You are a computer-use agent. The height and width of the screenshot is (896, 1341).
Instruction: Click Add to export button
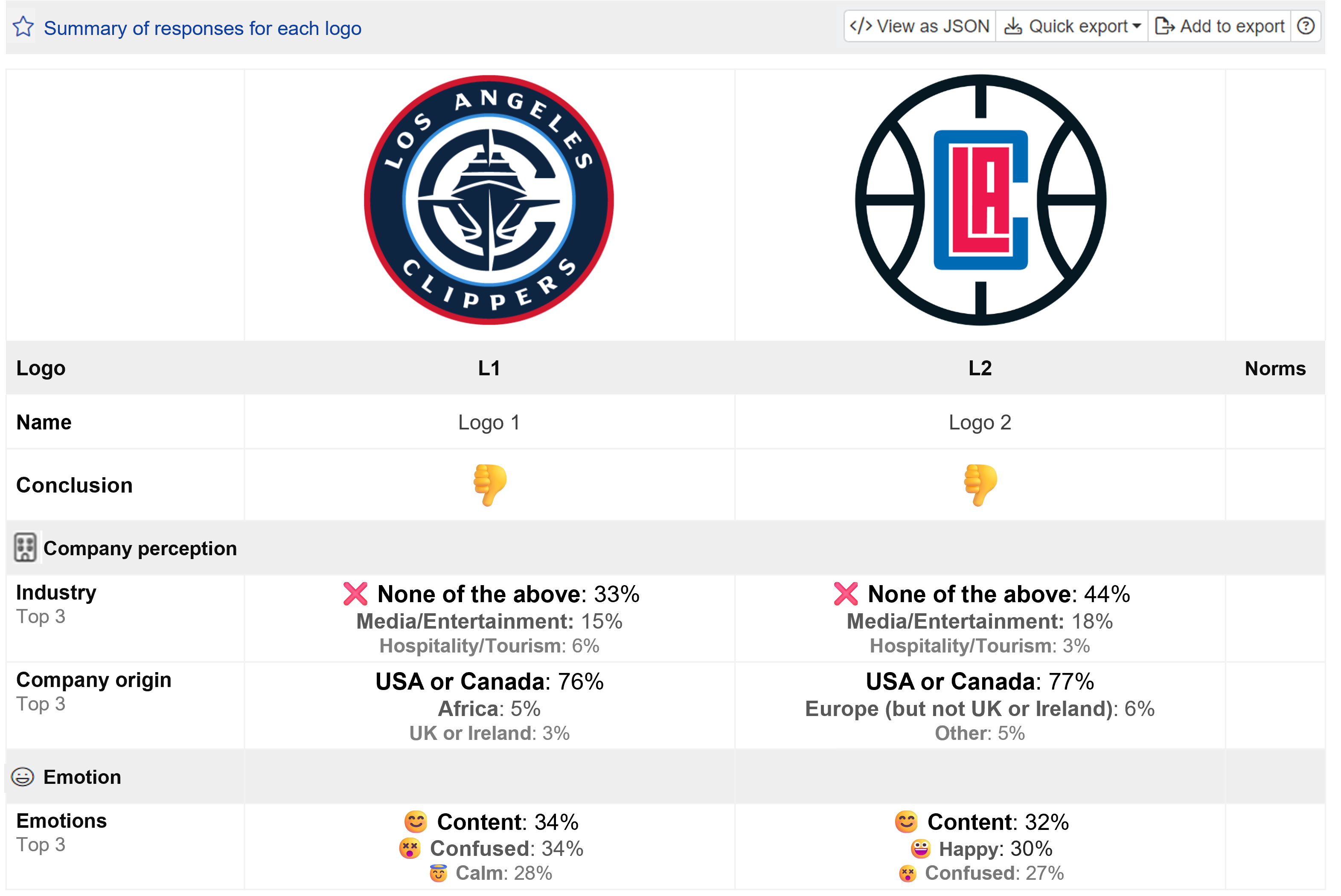click(x=1219, y=26)
